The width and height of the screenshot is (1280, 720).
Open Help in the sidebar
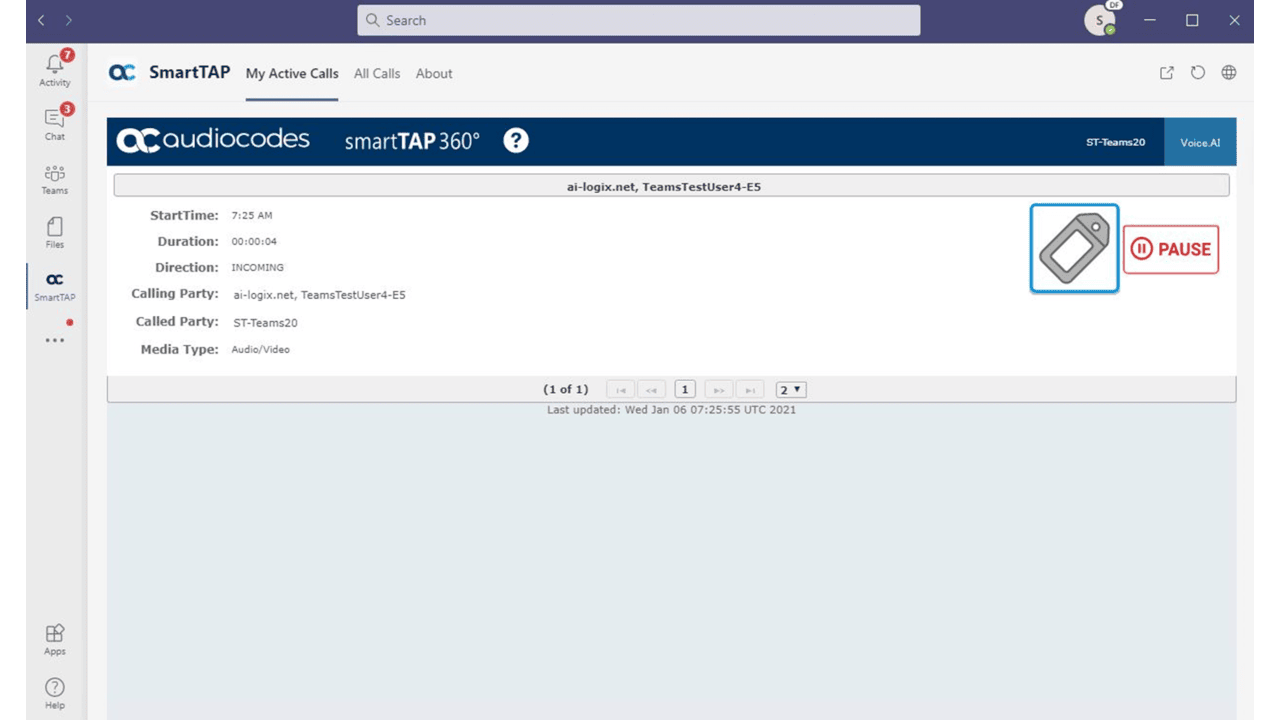tap(55, 693)
